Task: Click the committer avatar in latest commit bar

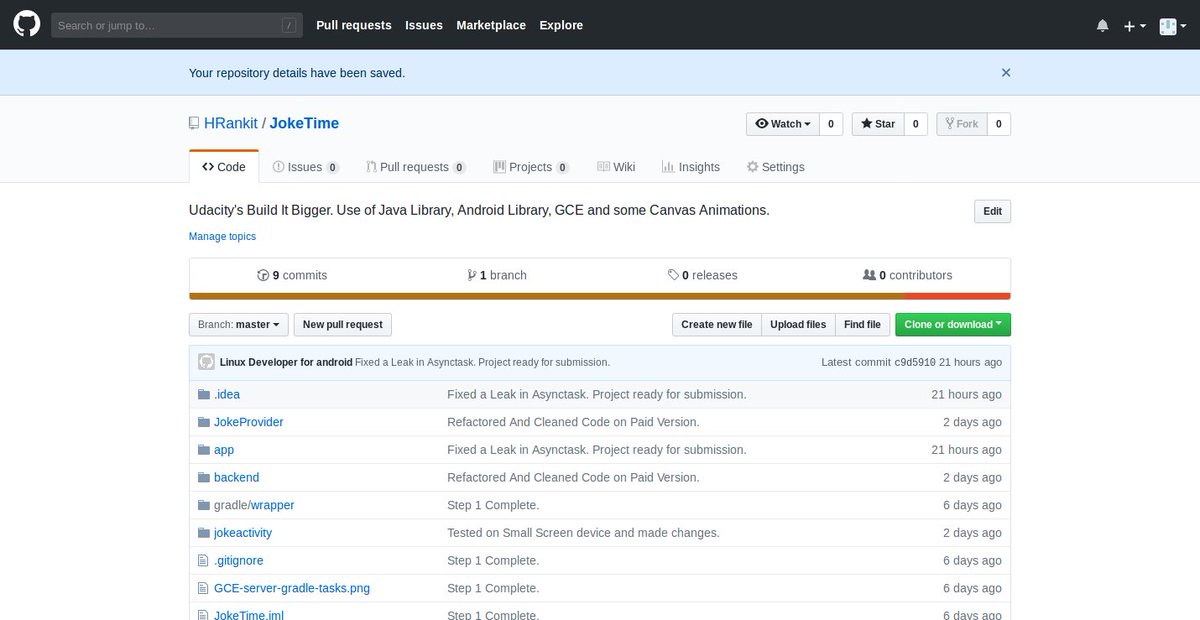Action: pyautogui.click(x=206, y=362)
